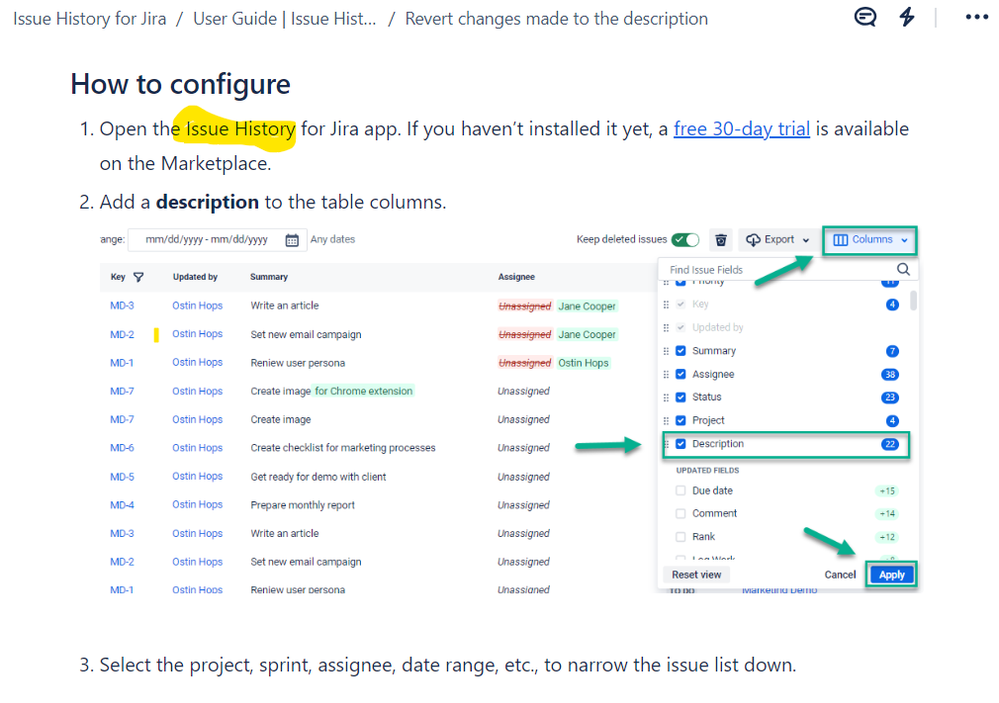Open the inline comments icon in page header
The image size is (999, 703).
(865, 17)
